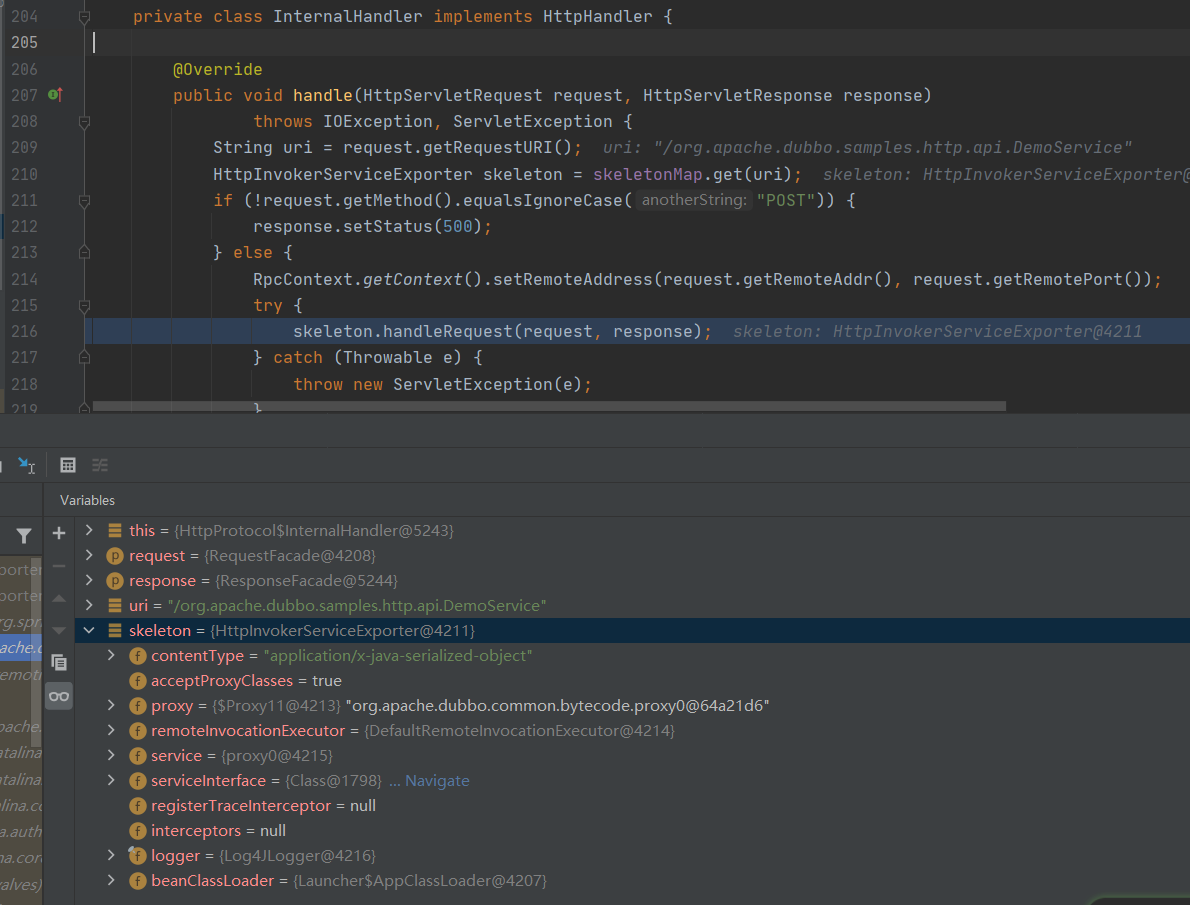Click the Trace Current Stream Chain icon
Viewport: 1190px width, 905px height.
point(100,465)
